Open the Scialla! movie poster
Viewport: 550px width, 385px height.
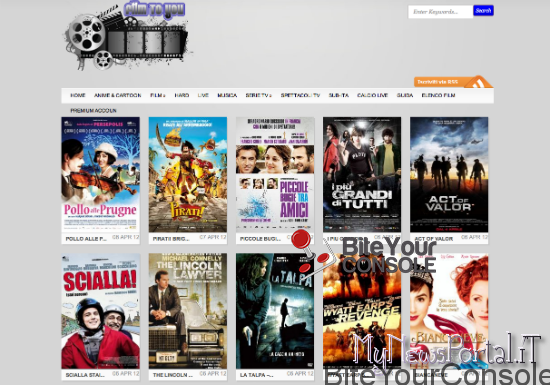[101, 311]
